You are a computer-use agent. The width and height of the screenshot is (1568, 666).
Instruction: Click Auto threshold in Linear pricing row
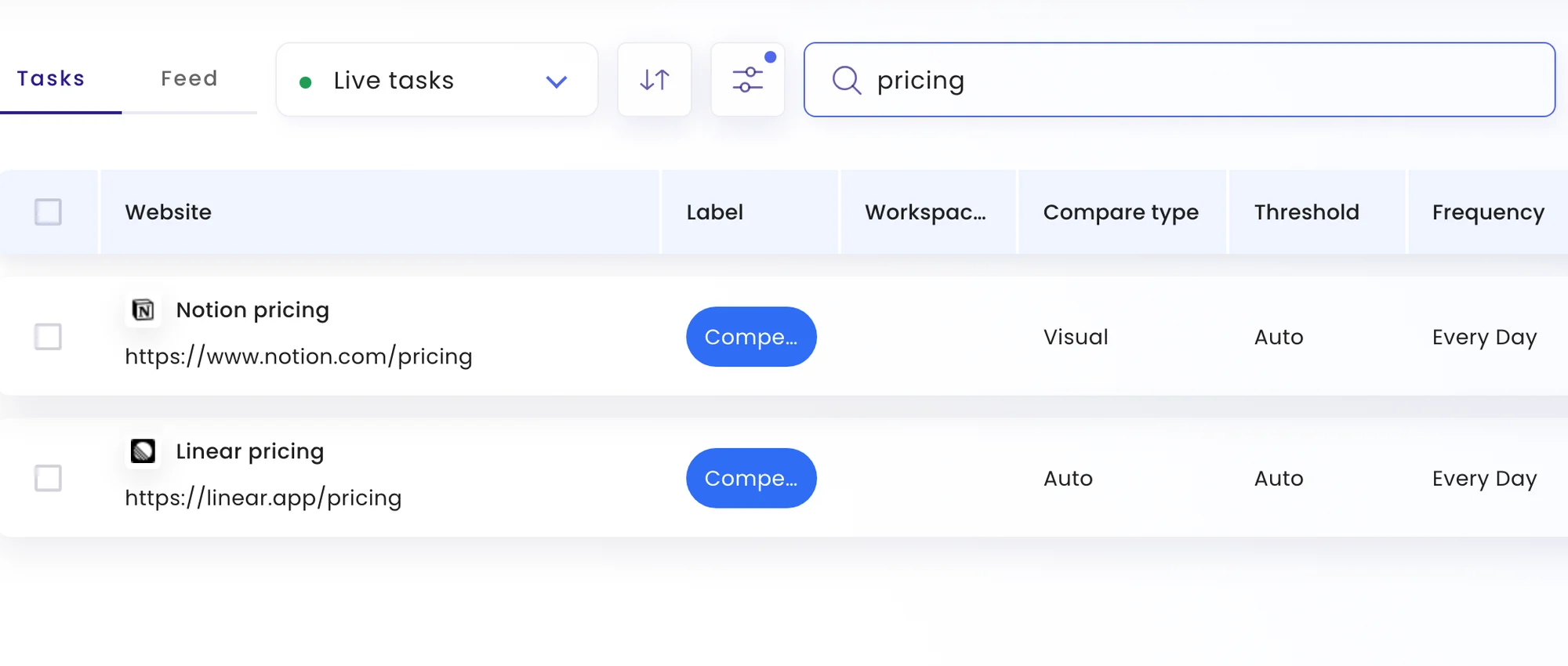pos(1279,478)
